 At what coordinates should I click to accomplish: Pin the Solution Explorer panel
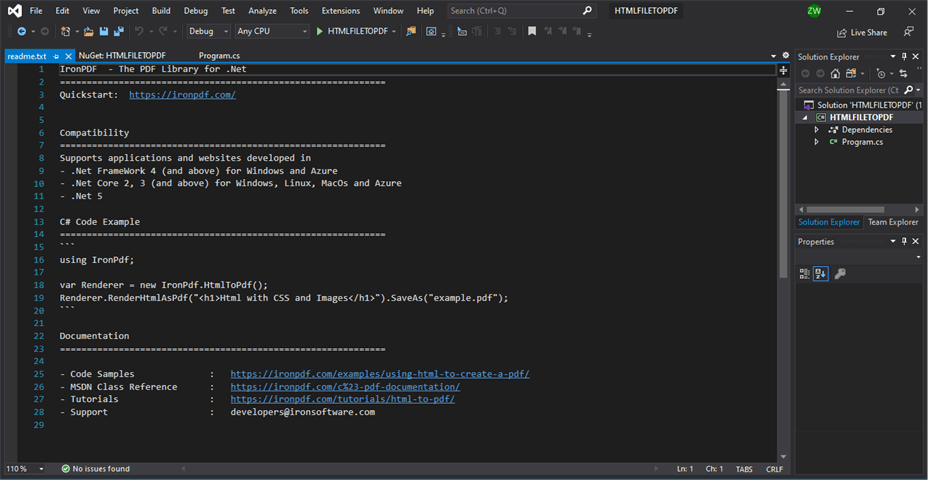(904, 57)
